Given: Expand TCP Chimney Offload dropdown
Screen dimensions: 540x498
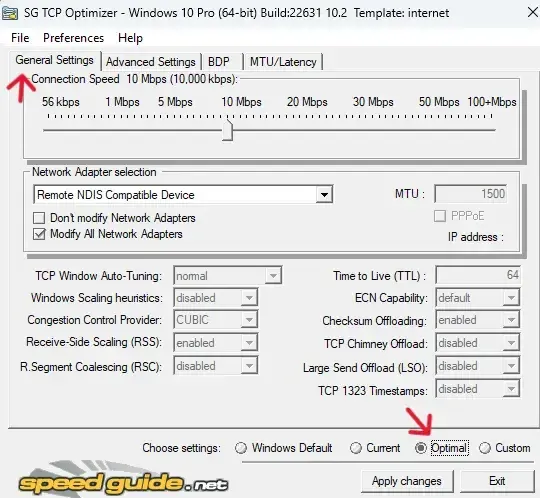Looking at the screenshot, I should point(511,343).
